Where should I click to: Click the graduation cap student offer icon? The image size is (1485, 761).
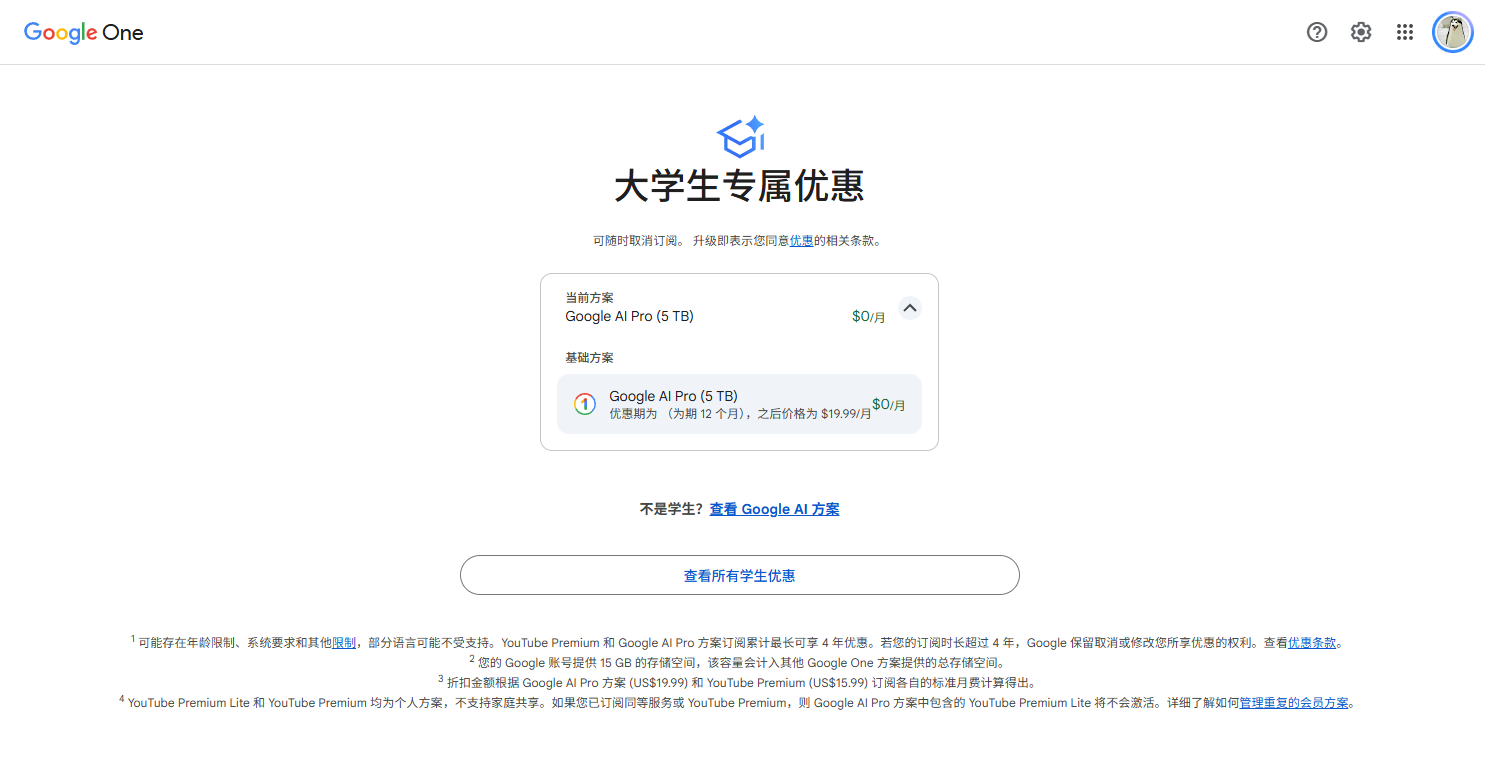point(741,137)
